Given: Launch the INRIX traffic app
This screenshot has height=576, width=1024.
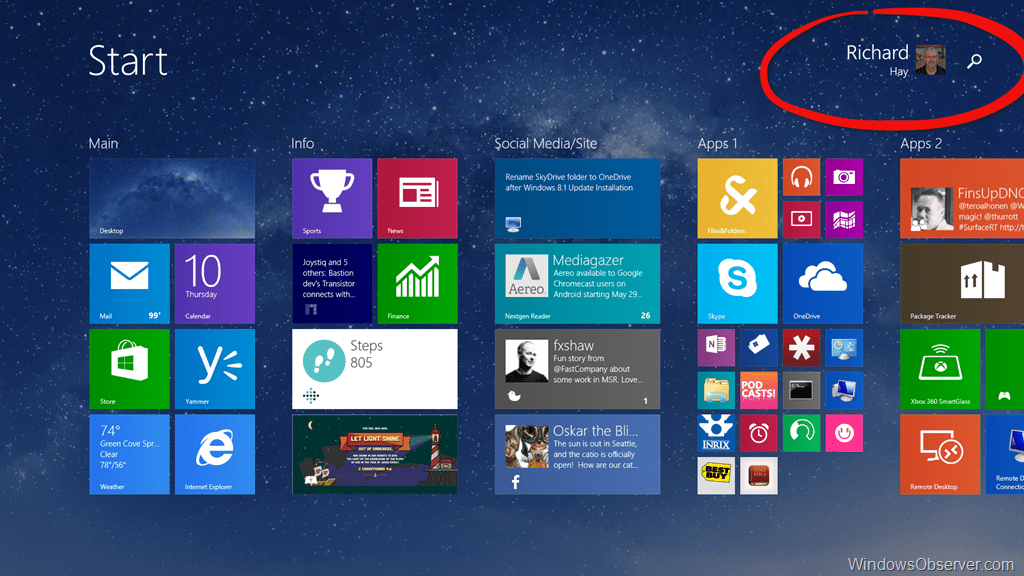Looking at the screenshot, I should pyautogui.click(x=716, y=433).
